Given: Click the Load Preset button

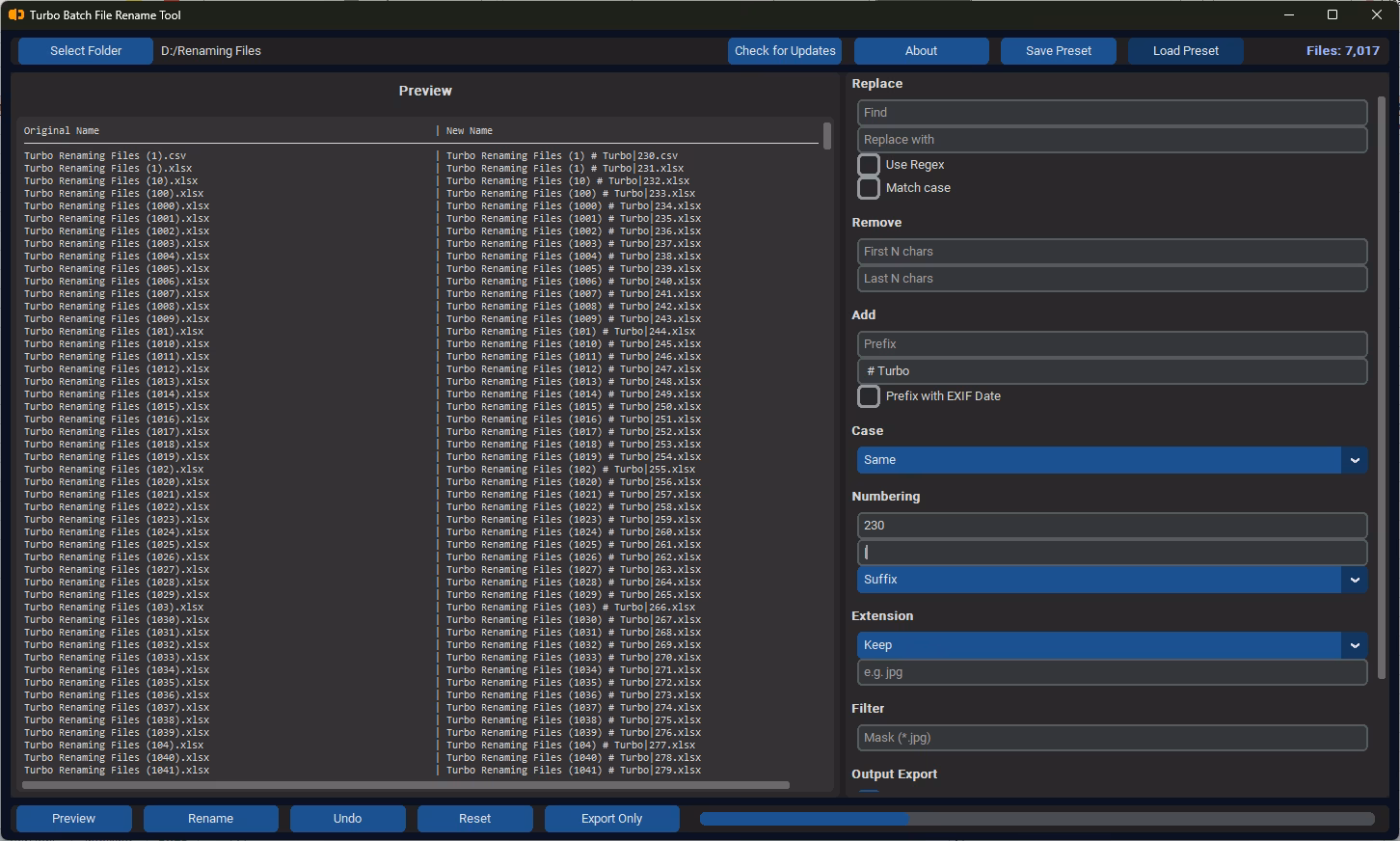Looking at the screenshot, I should 1186,51.
